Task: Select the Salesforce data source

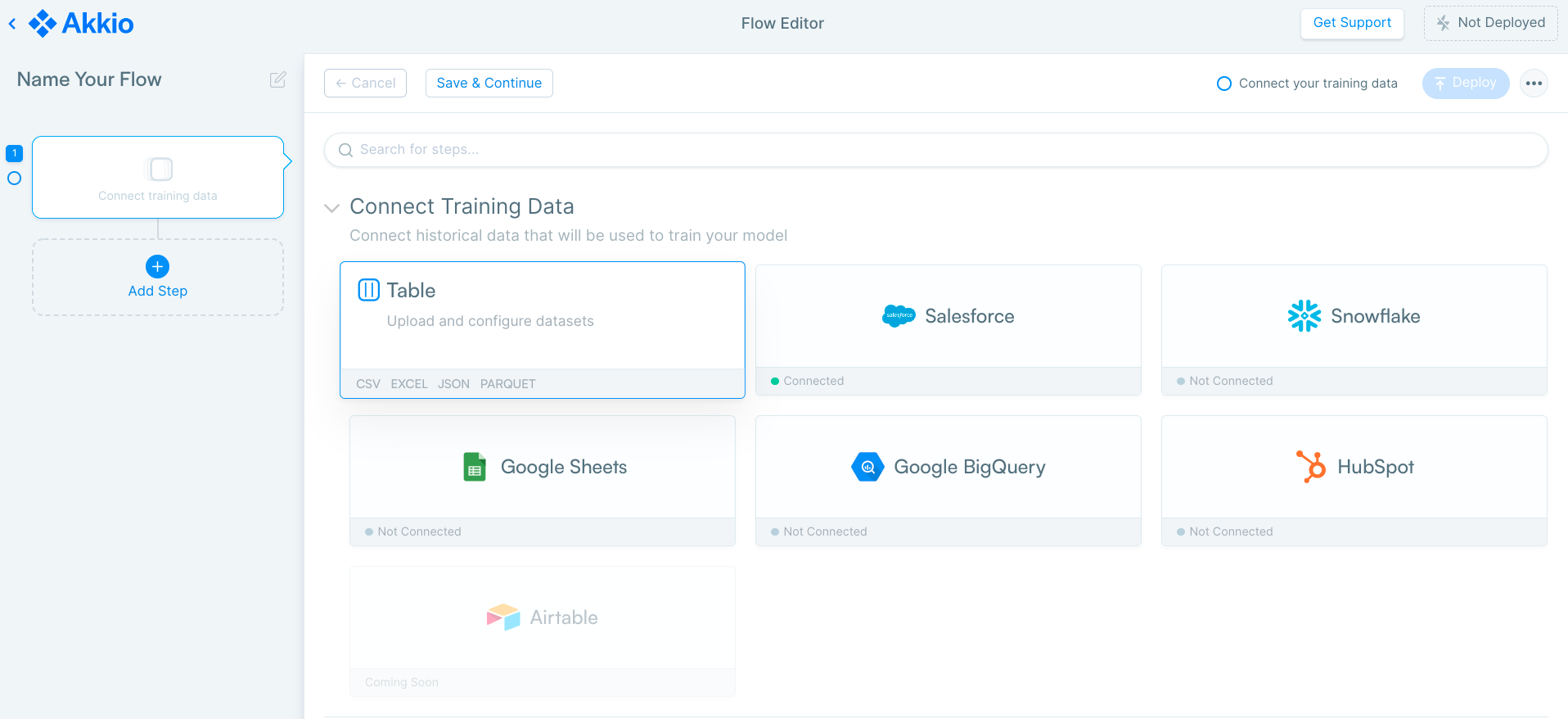Action: 948,317
